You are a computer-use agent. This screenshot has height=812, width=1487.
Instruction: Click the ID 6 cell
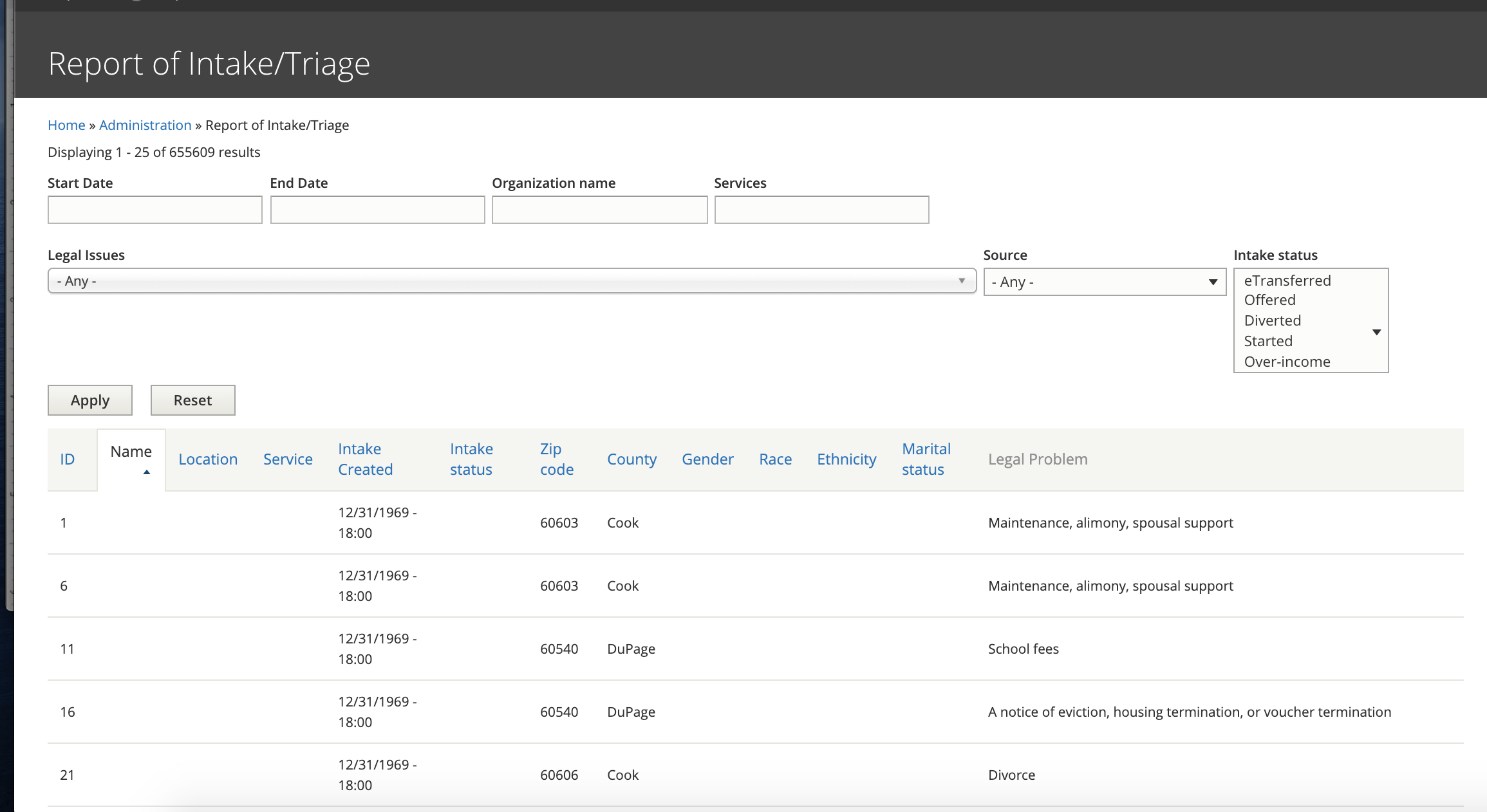(x=64, y=586)
